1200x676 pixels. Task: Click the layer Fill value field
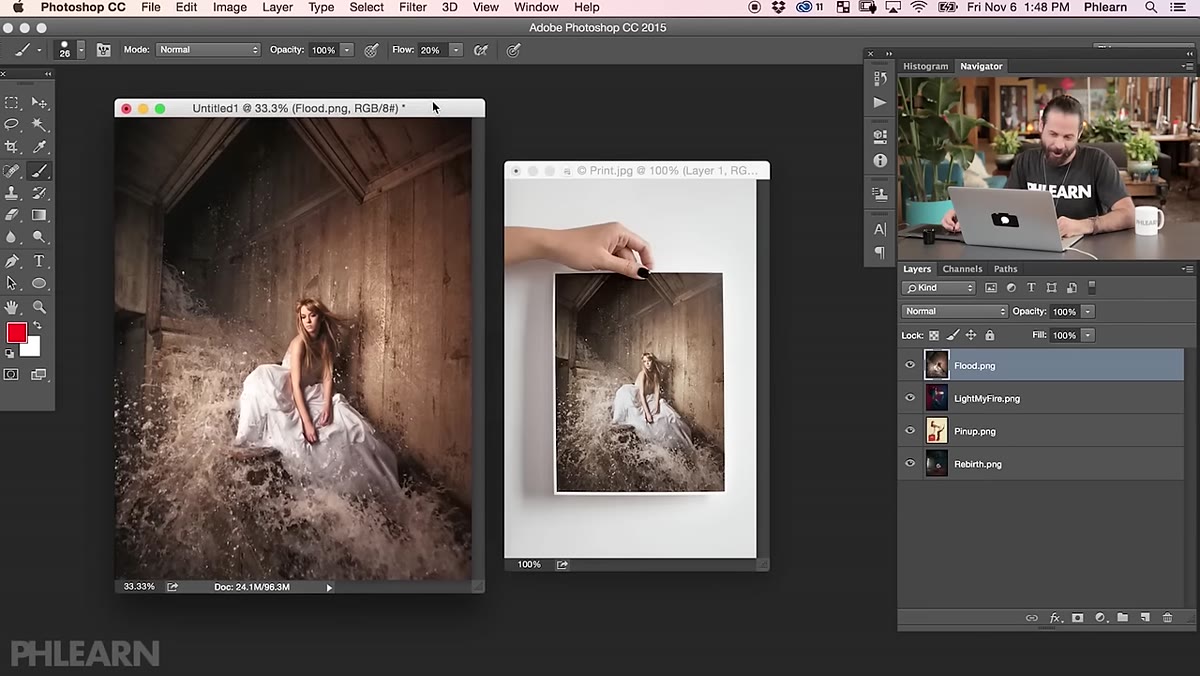click(x=1064, y=336)
